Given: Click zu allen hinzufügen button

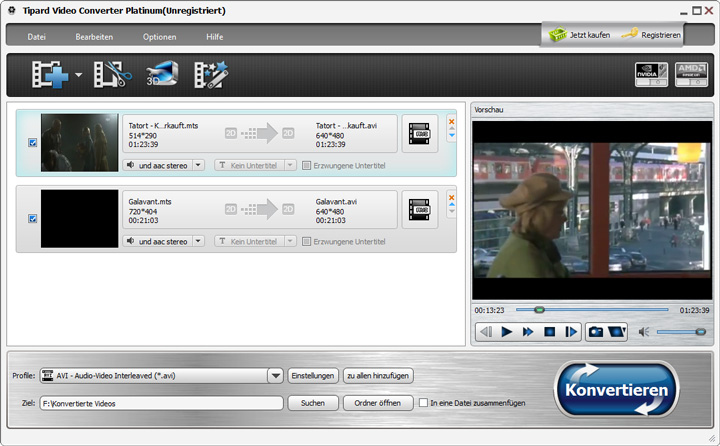Looking at the screenshot, I should [x=378, y=376].
